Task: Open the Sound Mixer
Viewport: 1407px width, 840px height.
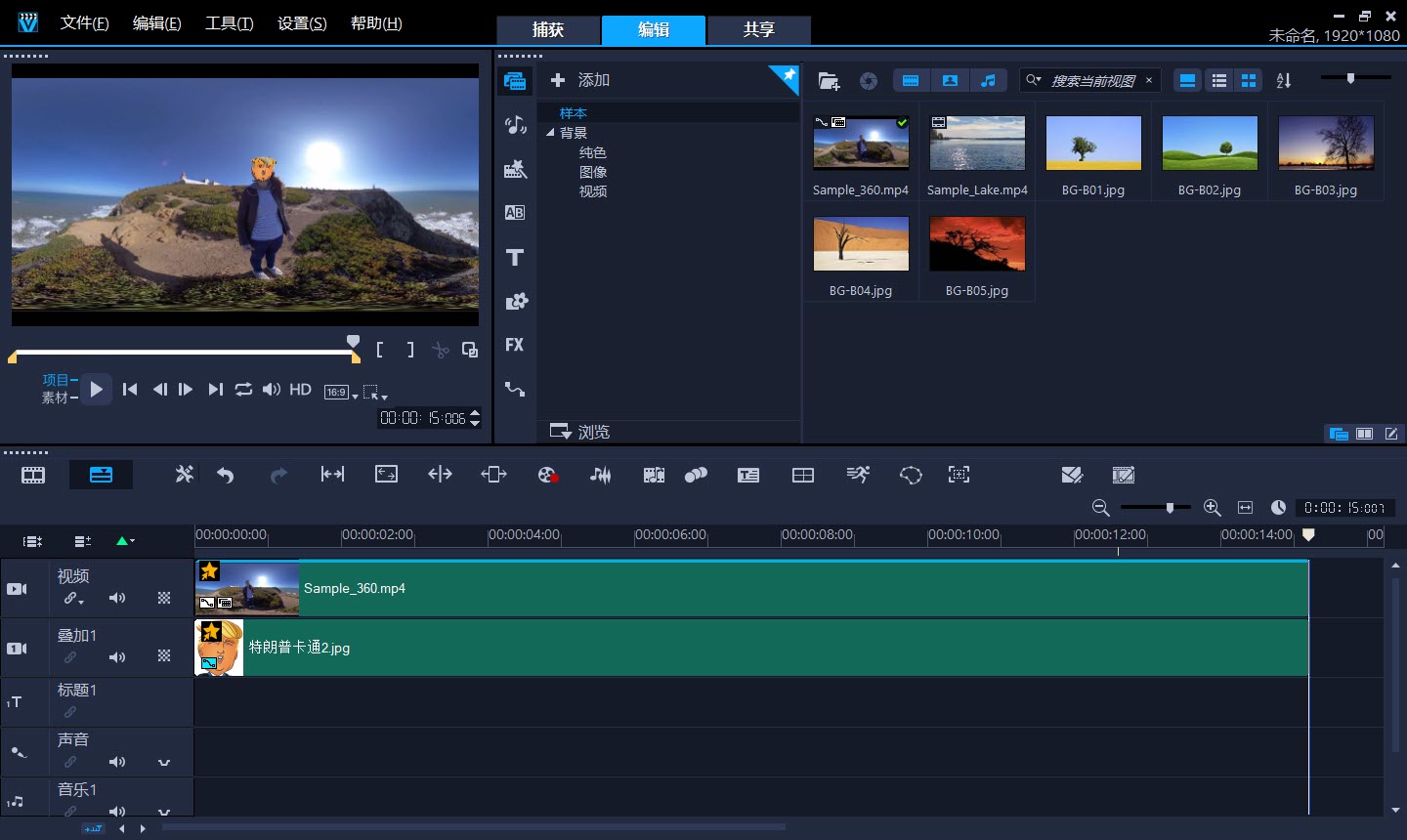Action: tap(600, 475)
